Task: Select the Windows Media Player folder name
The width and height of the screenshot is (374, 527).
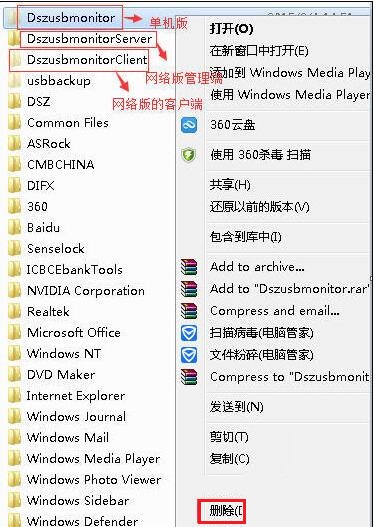Action: (93, 459)
